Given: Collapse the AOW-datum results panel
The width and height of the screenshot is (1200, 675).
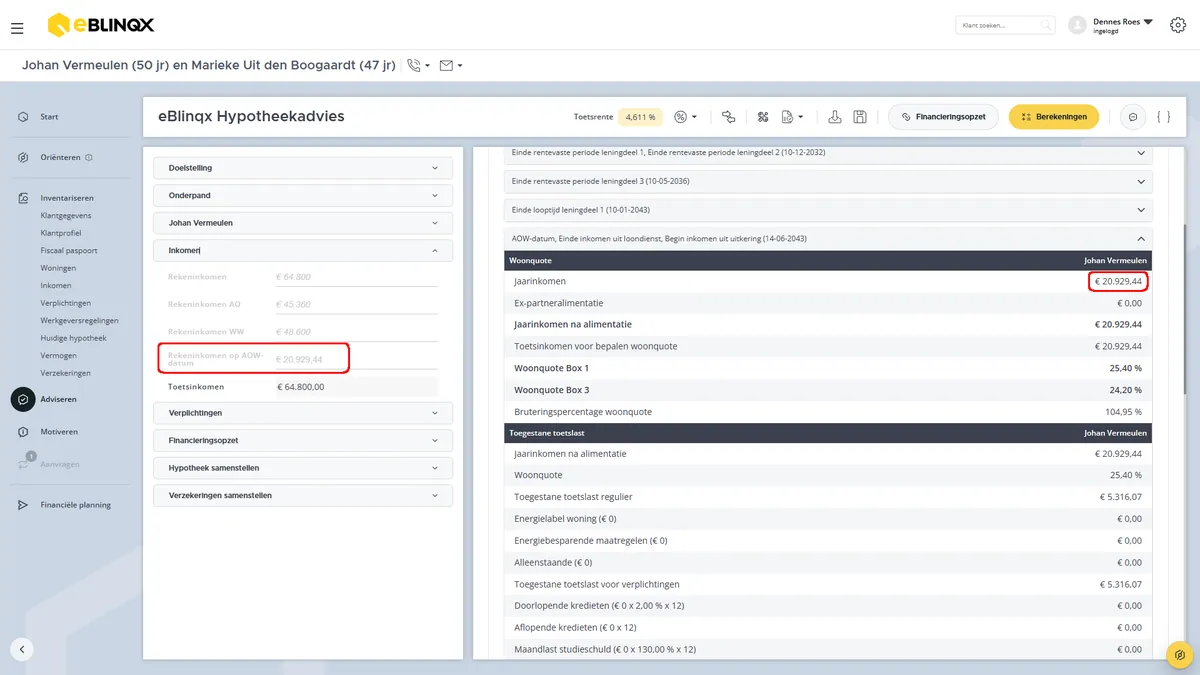Looking at the screenshot, I should pos(828,239).
